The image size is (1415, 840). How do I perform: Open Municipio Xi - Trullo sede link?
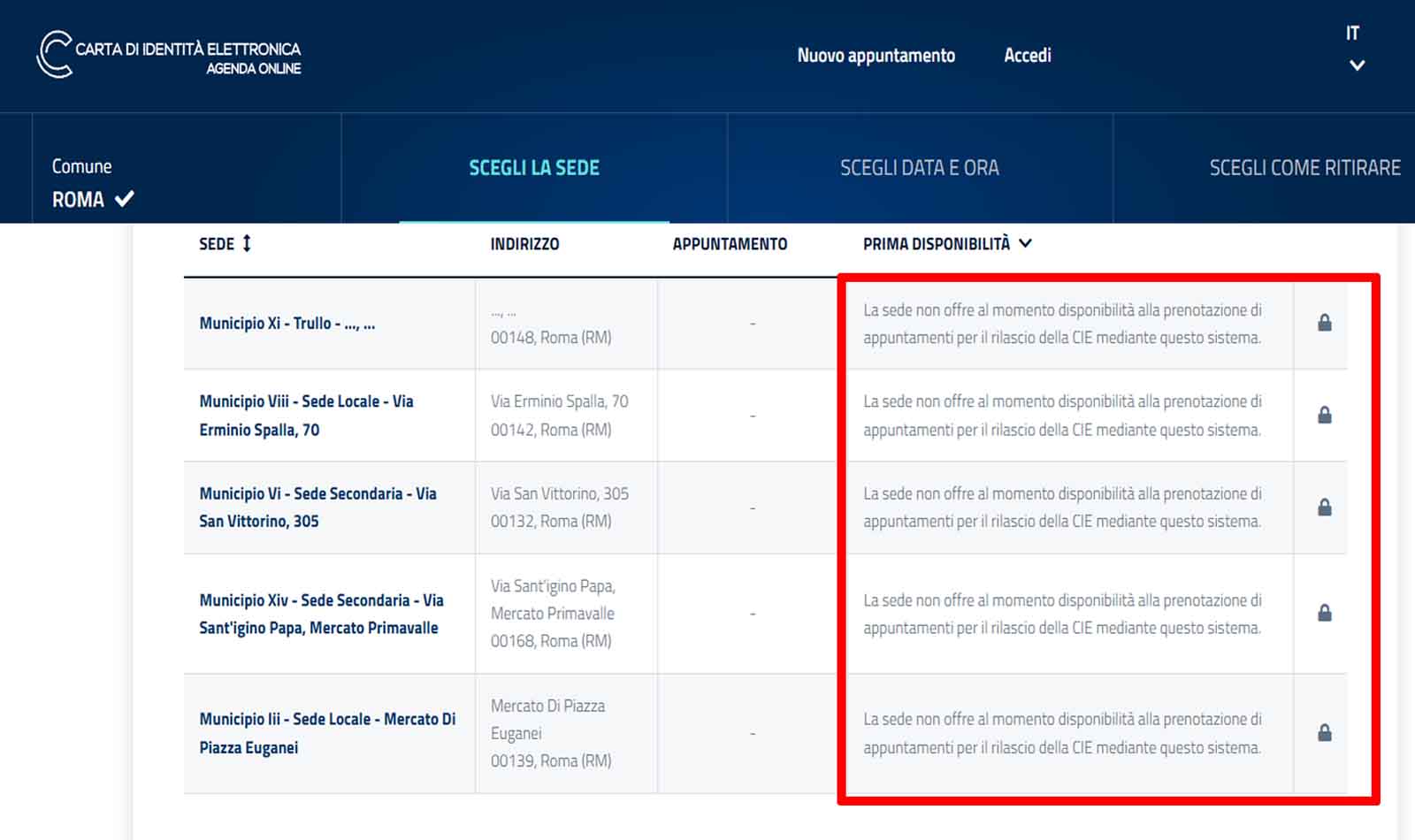tap(287, 324)
